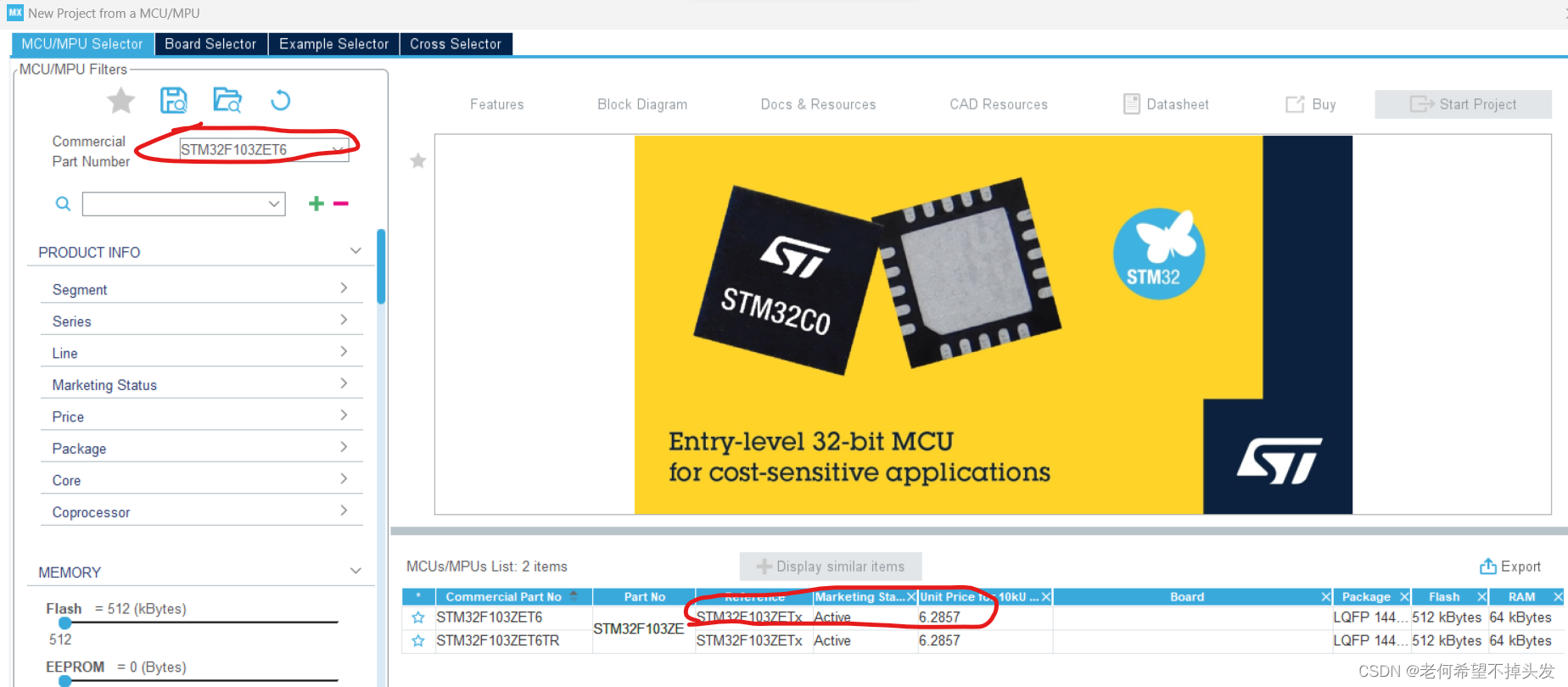Expand the Package filter

pos(344,447)
